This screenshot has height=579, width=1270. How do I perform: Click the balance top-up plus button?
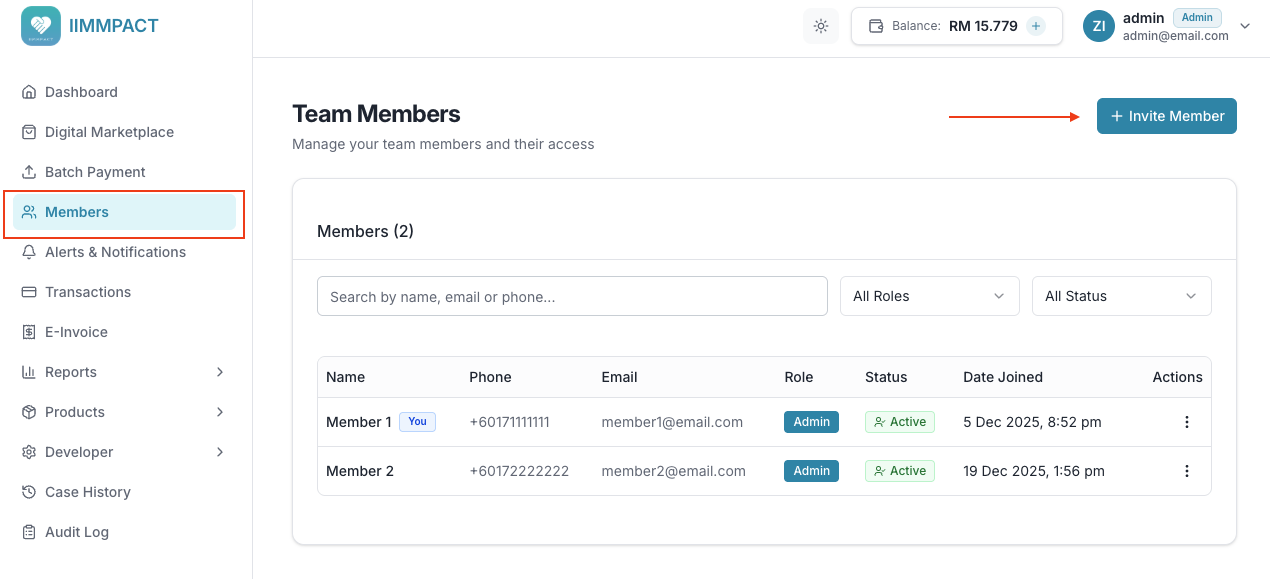click(1035, 25)
